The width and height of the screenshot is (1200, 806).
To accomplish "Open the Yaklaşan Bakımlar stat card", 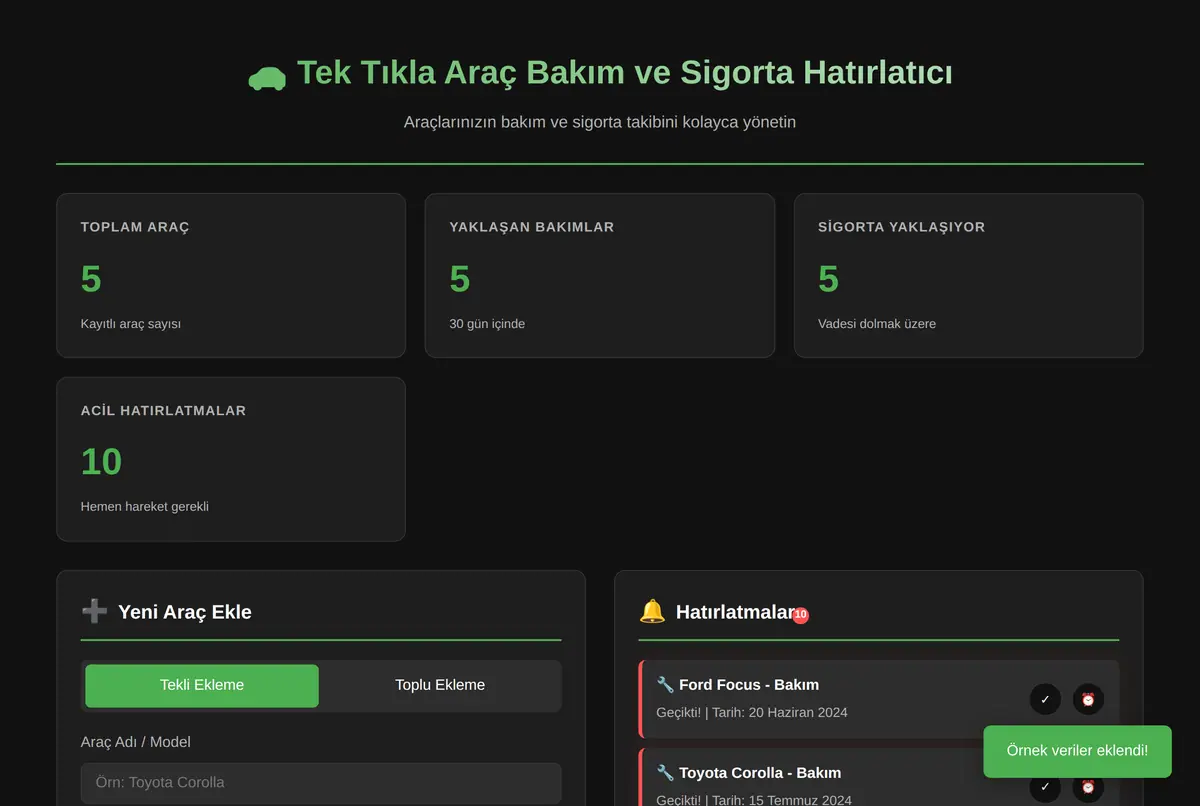I will pos(600,275).
